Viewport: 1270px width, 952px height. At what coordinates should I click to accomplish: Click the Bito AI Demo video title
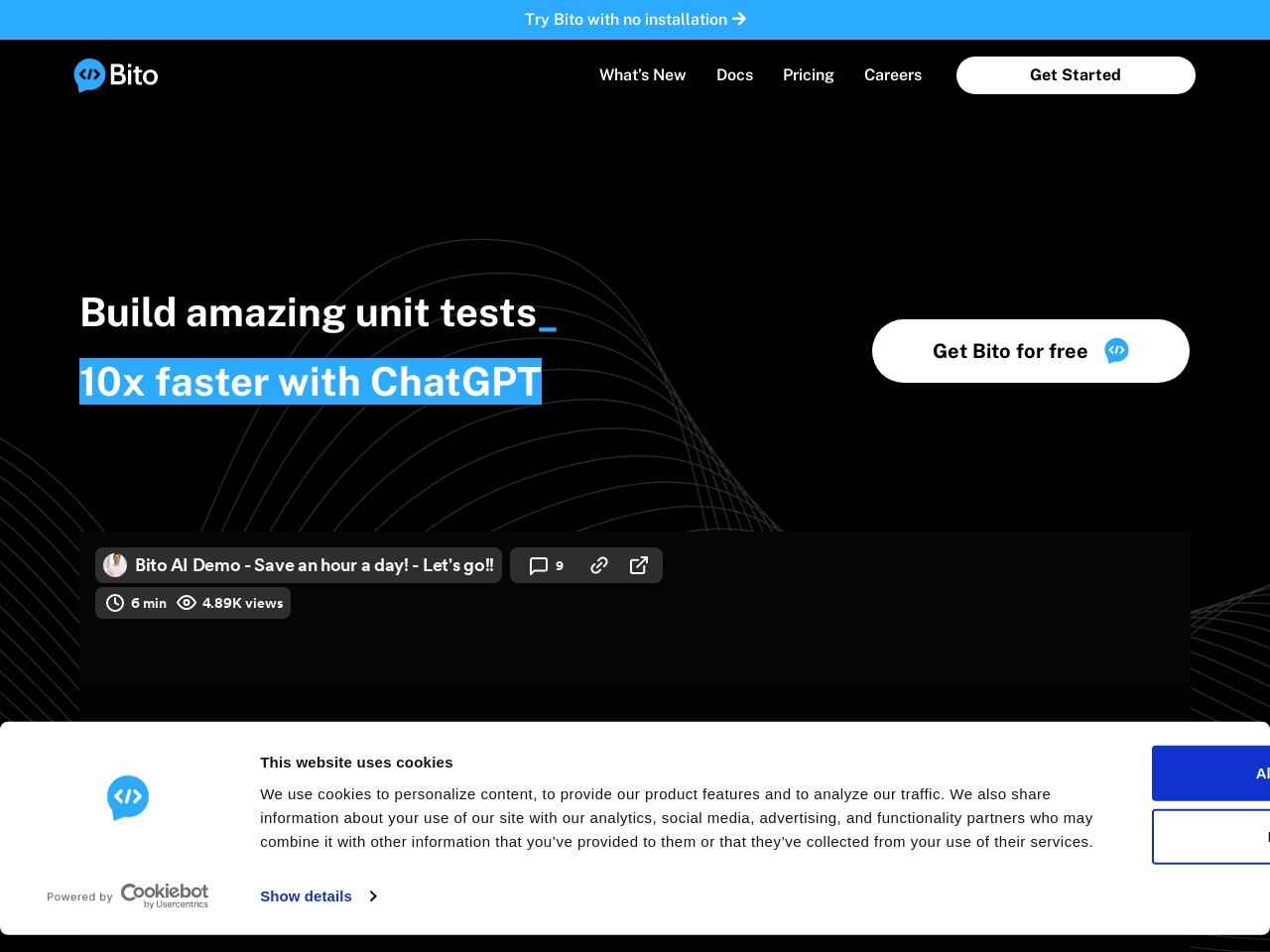pos(315,565)
